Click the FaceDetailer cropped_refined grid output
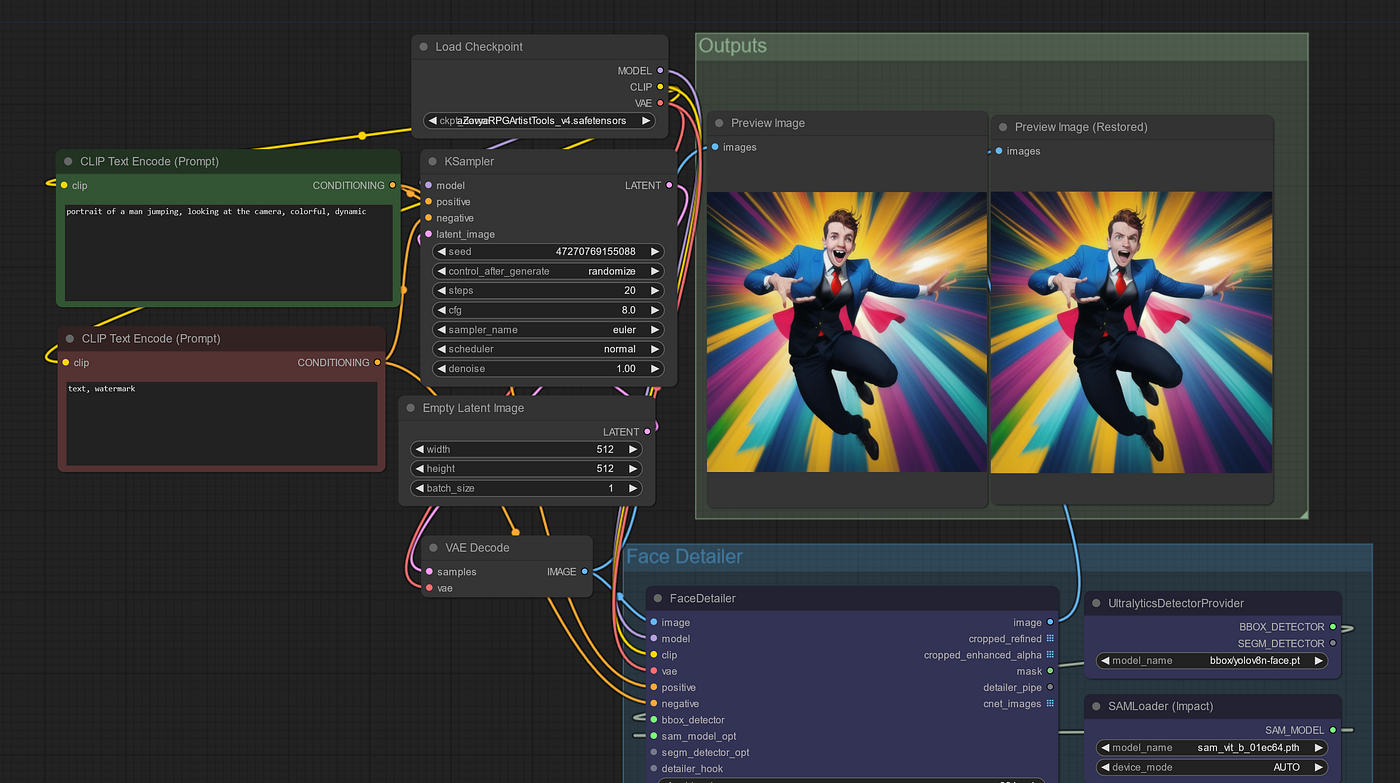 pos(1050,639)
